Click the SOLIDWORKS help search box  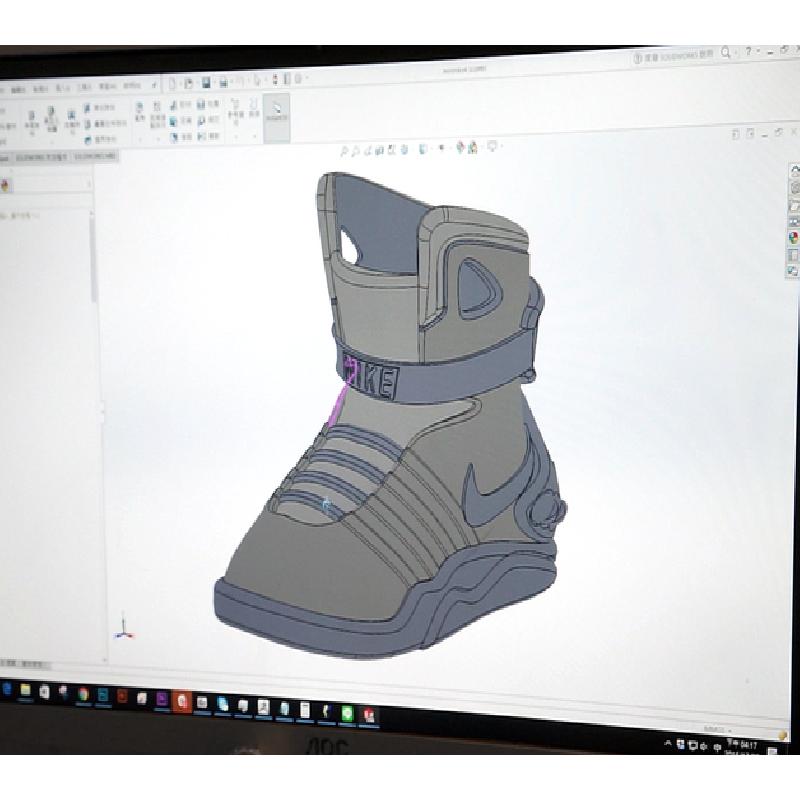673,56
